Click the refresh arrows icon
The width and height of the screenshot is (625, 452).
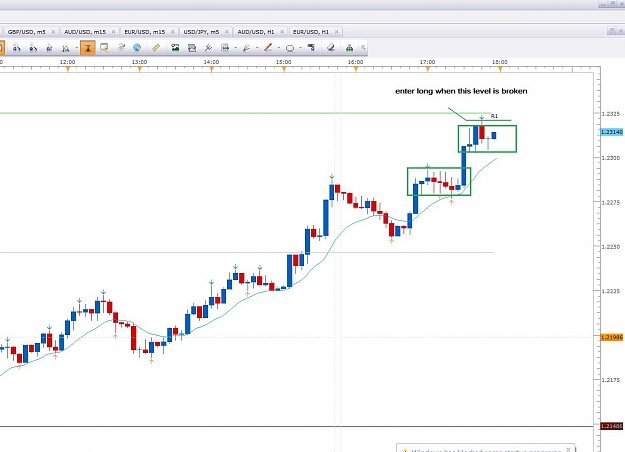tap(121, 48)
